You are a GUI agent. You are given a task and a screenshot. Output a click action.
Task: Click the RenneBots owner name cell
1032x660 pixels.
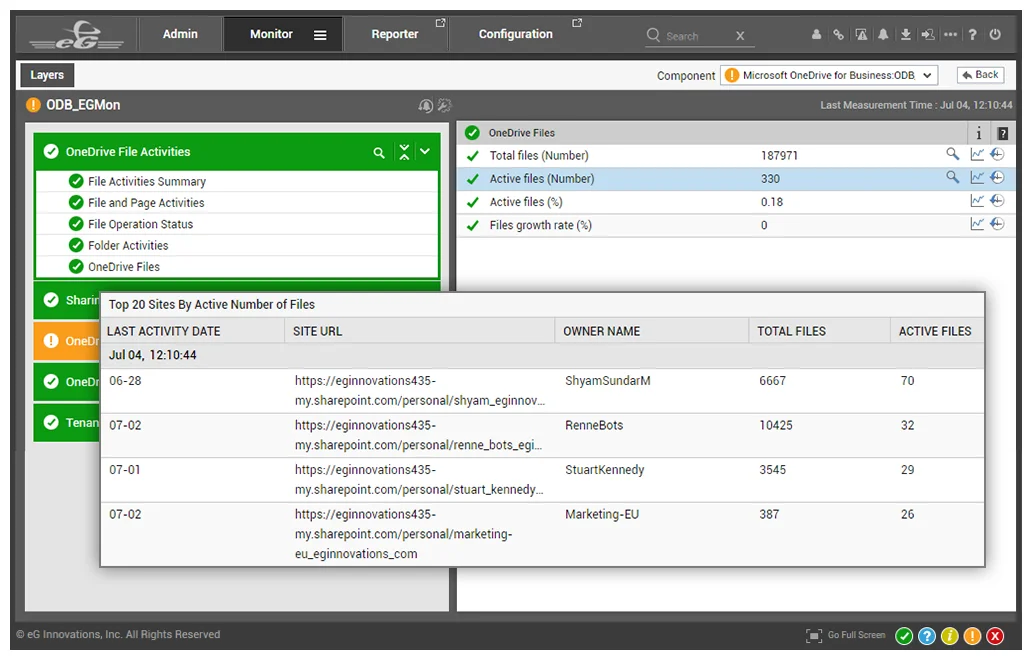594,426
